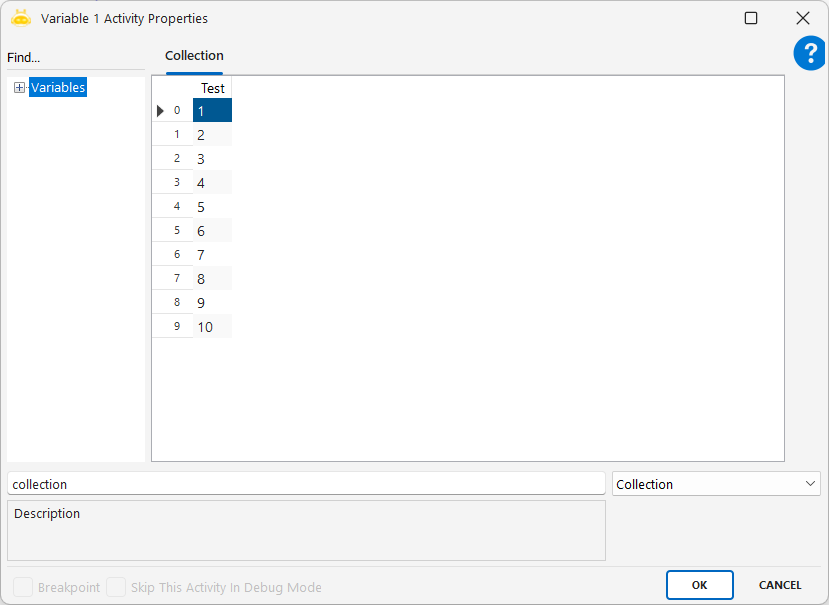Viewport: 829px width, 605px height.
Task: Close the Activity Properties dialog
Action: pyautogui.click(x=802, y=18)
